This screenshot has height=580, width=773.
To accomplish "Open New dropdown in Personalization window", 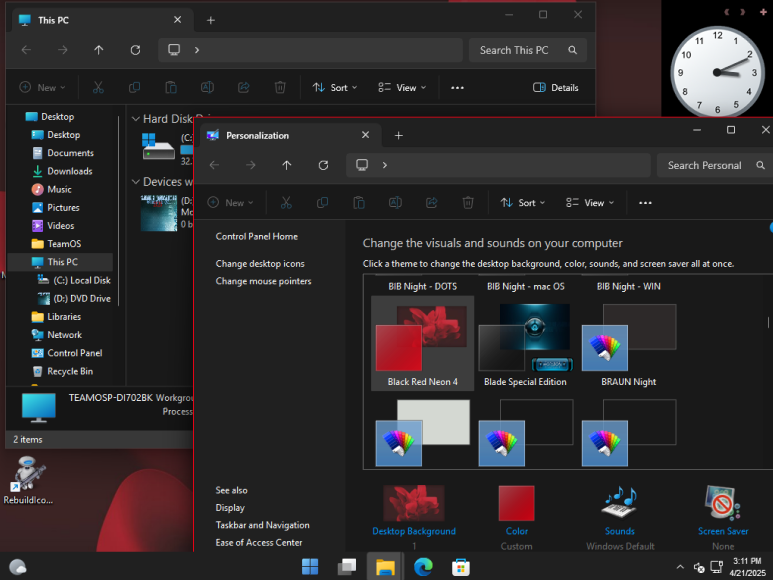I will [x=230, y=203].
